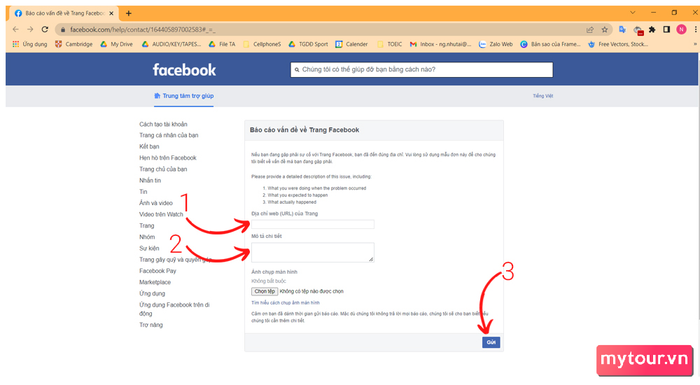The image size is (700, 385).
Task: Click the lock icon in address bar
Action: point(63,30)
